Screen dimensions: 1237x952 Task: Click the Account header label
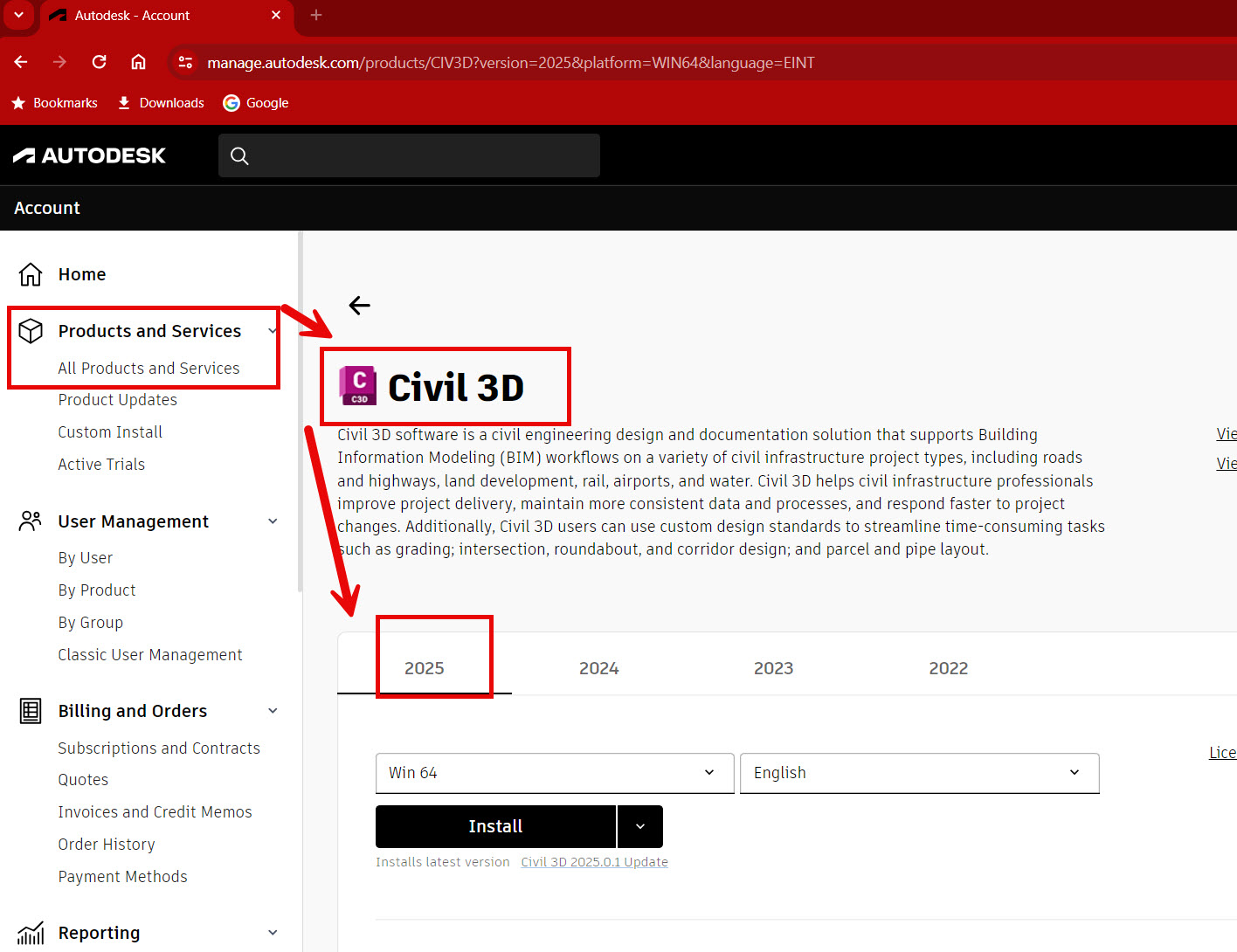47,208
